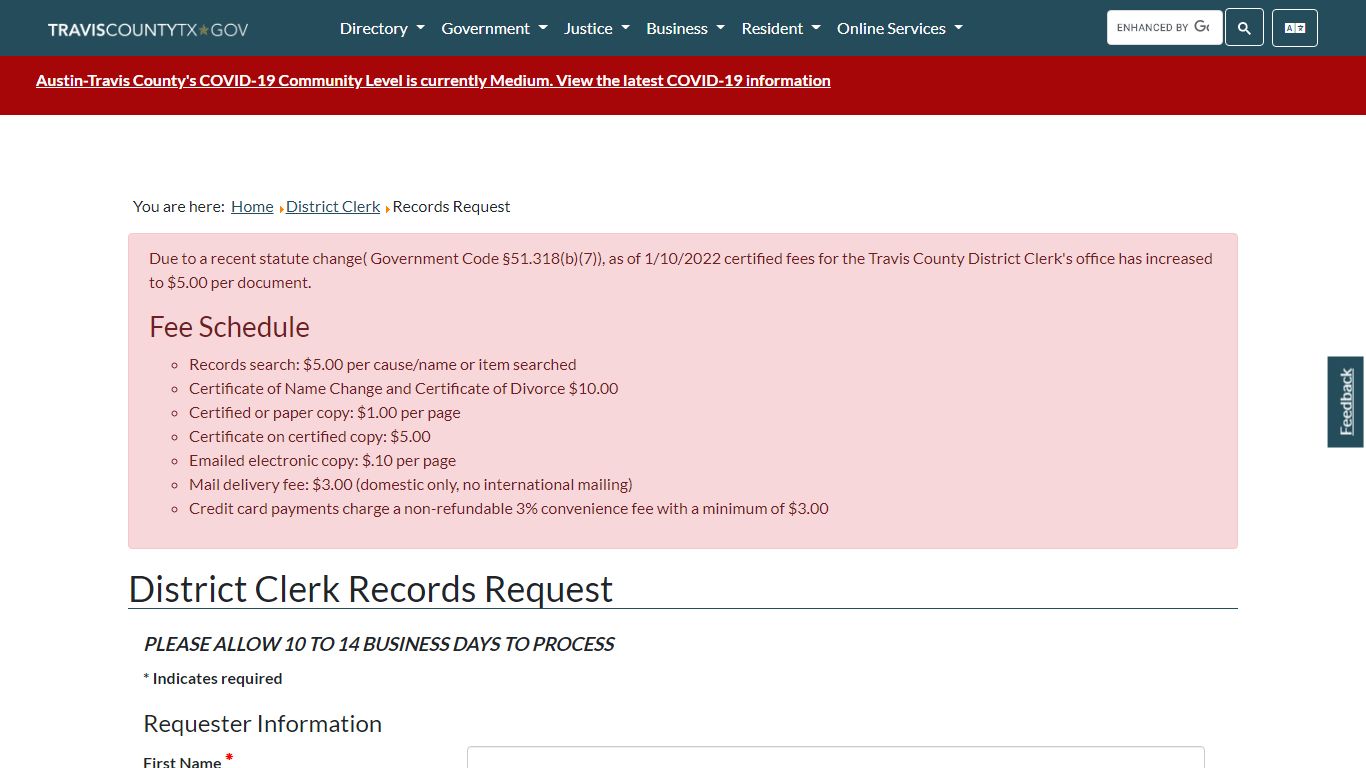
Task: Click the 'Records search: $5.00' fee line
Action: [382, 364]
